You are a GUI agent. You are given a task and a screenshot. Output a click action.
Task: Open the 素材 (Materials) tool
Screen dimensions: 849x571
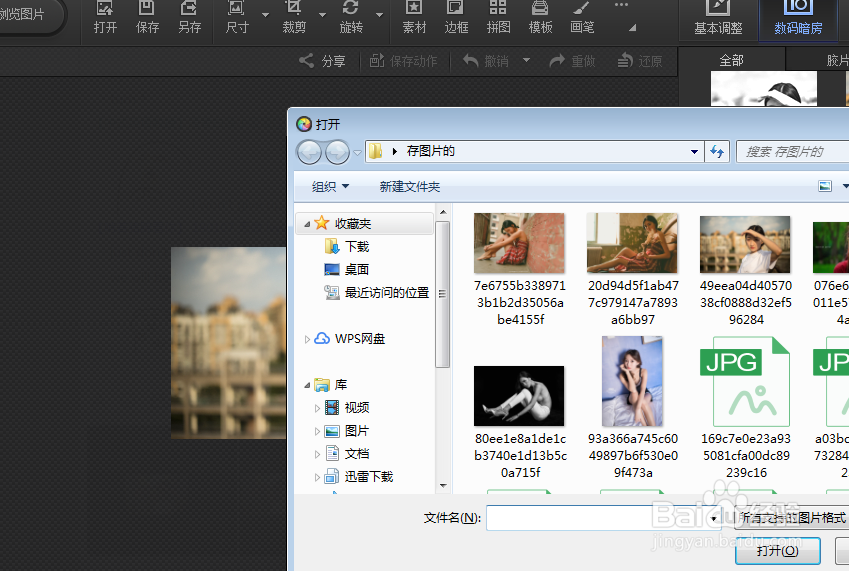coord(414,18)
